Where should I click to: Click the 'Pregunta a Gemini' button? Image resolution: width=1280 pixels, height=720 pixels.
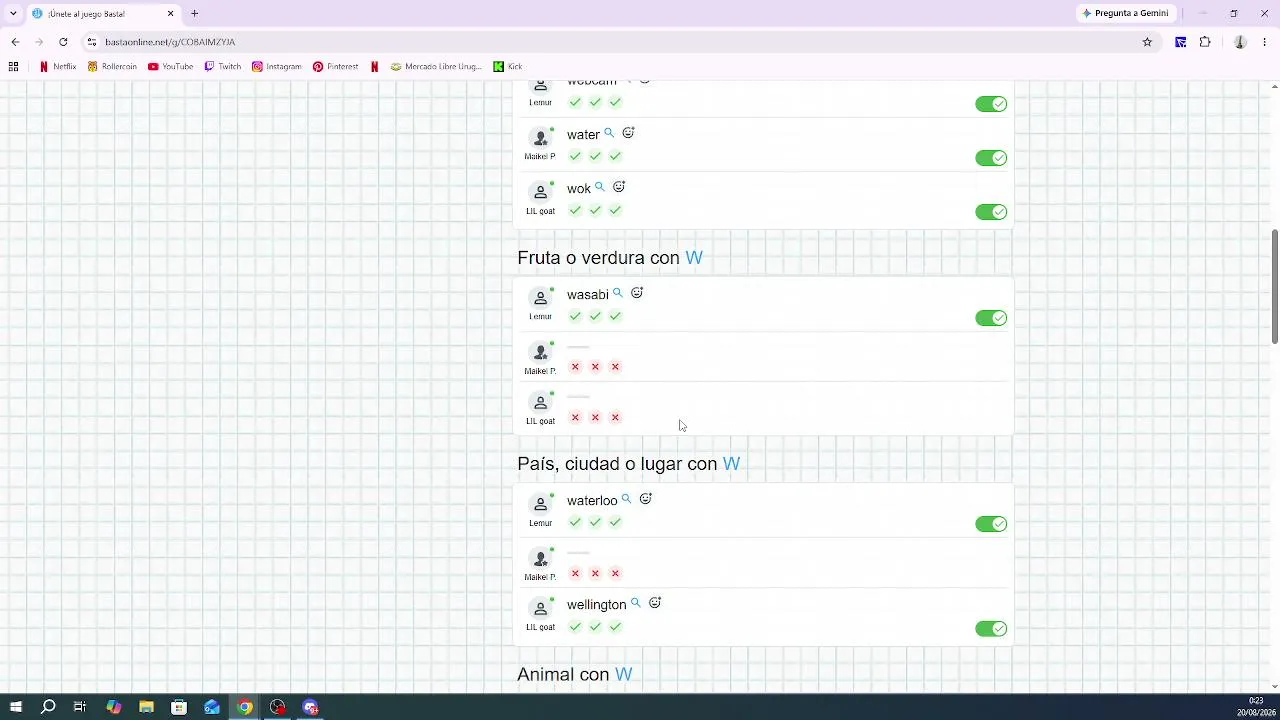coord(1125,13)
